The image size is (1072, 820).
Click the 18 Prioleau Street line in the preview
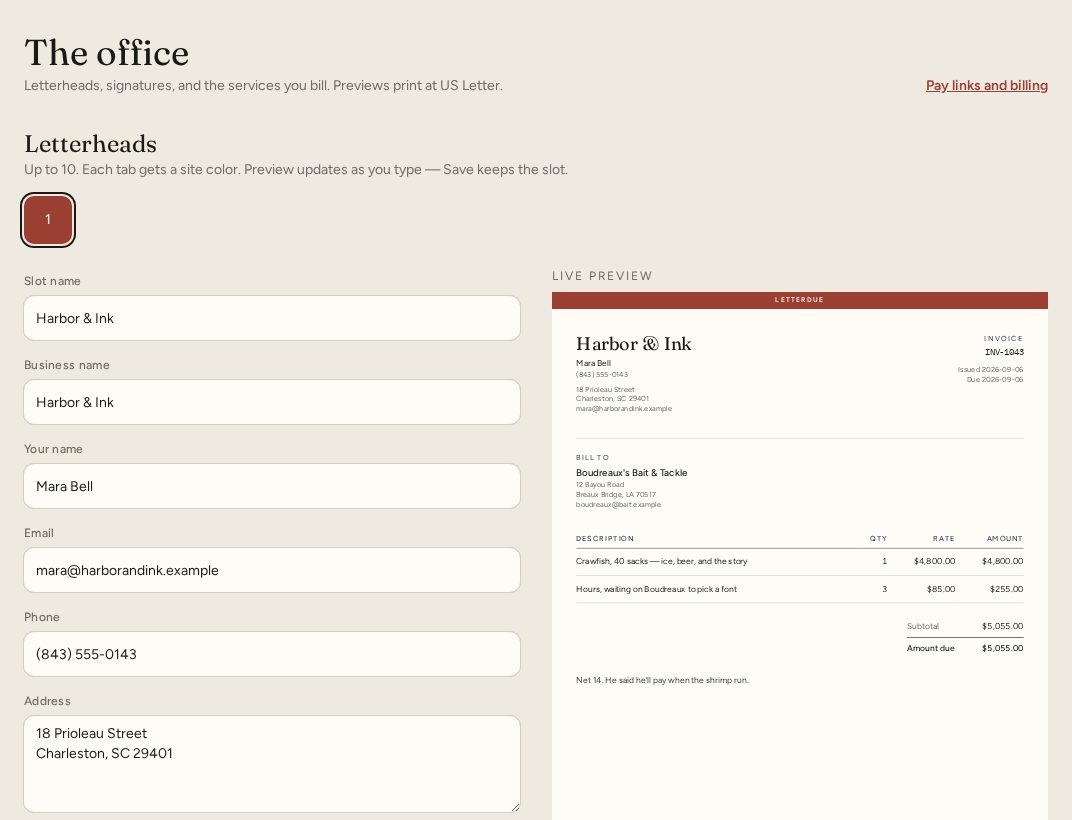(x=605, y=390)
